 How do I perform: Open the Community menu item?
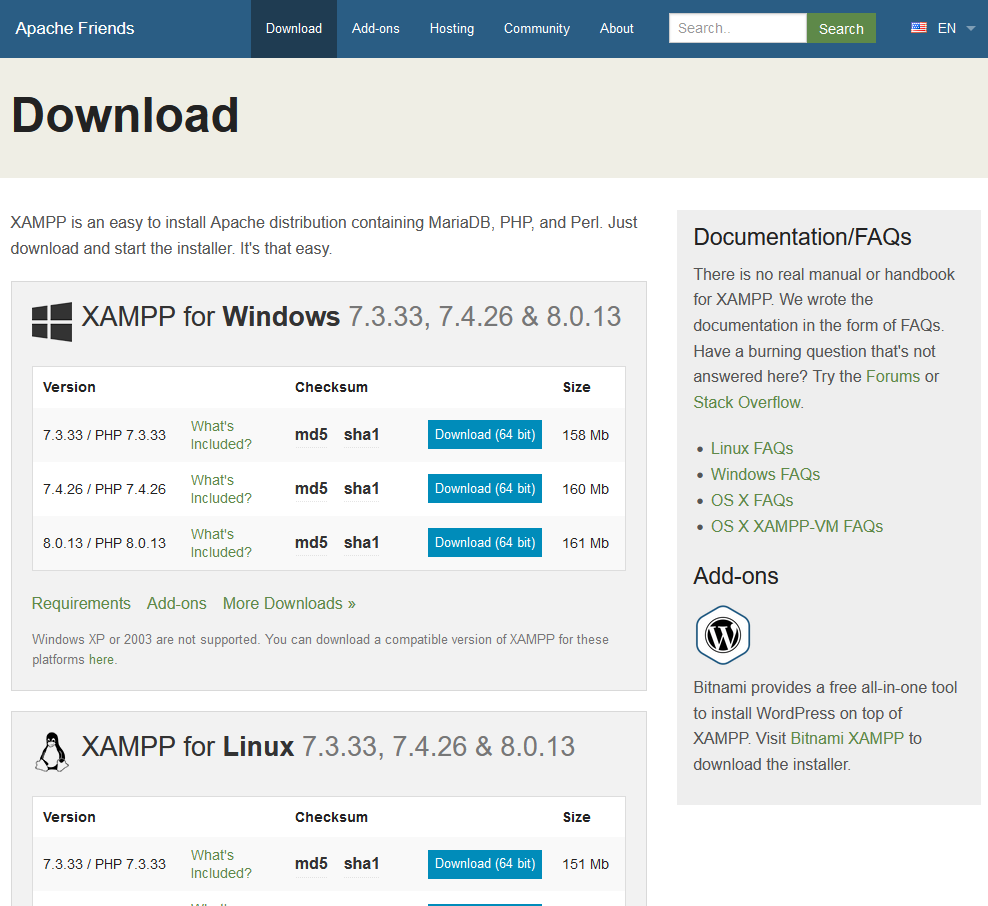537,28
